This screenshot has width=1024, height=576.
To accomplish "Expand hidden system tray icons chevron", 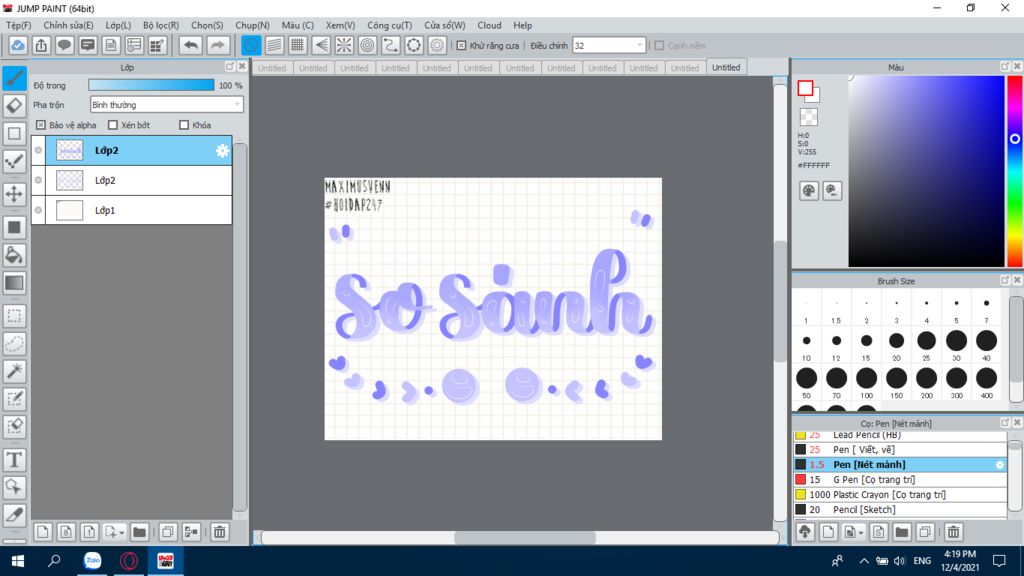I will [x=864, y=561].
